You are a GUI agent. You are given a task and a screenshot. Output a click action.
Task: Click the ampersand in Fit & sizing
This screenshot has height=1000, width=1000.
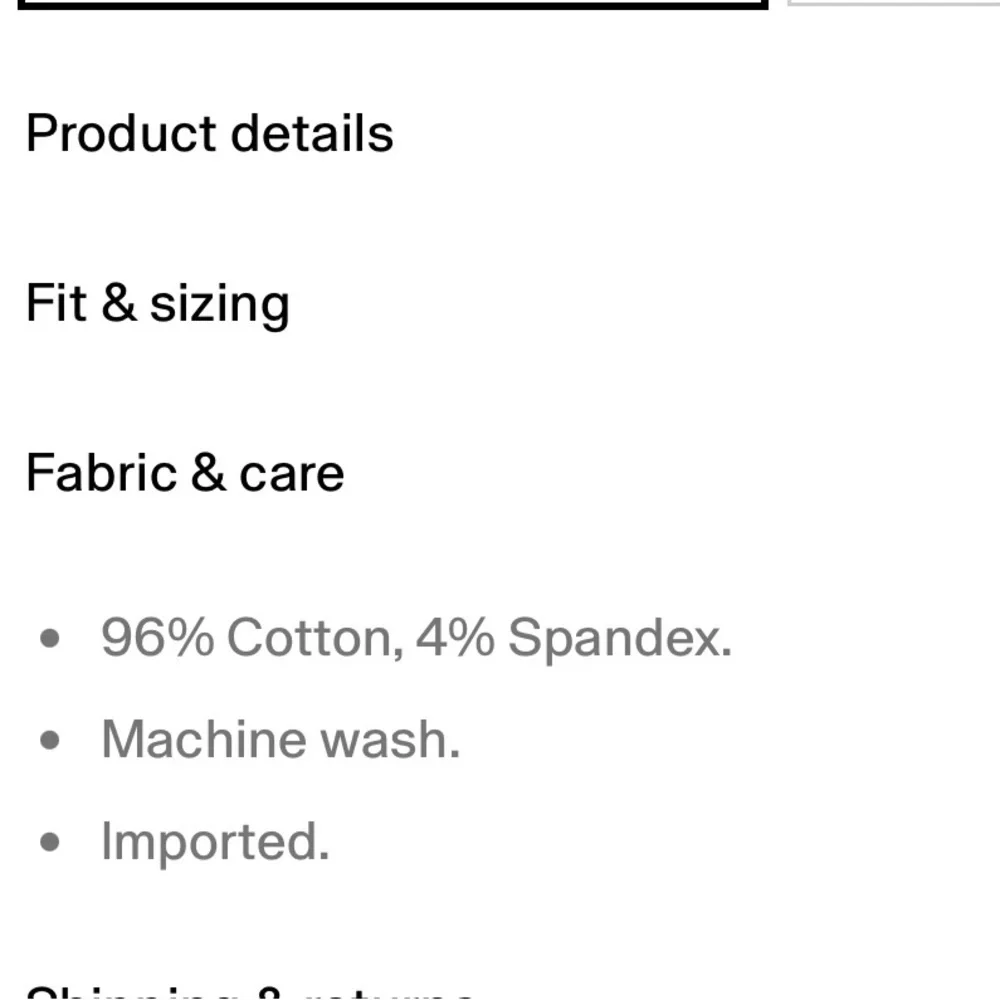click(x=119, y=302)
